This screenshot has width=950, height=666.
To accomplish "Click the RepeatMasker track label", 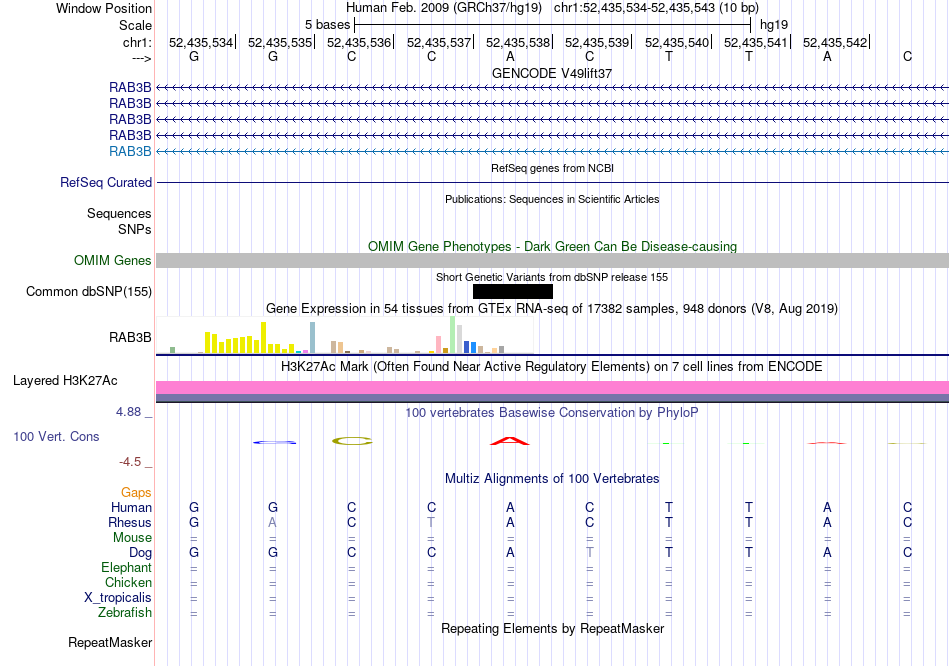I will (x=110, y=642).
